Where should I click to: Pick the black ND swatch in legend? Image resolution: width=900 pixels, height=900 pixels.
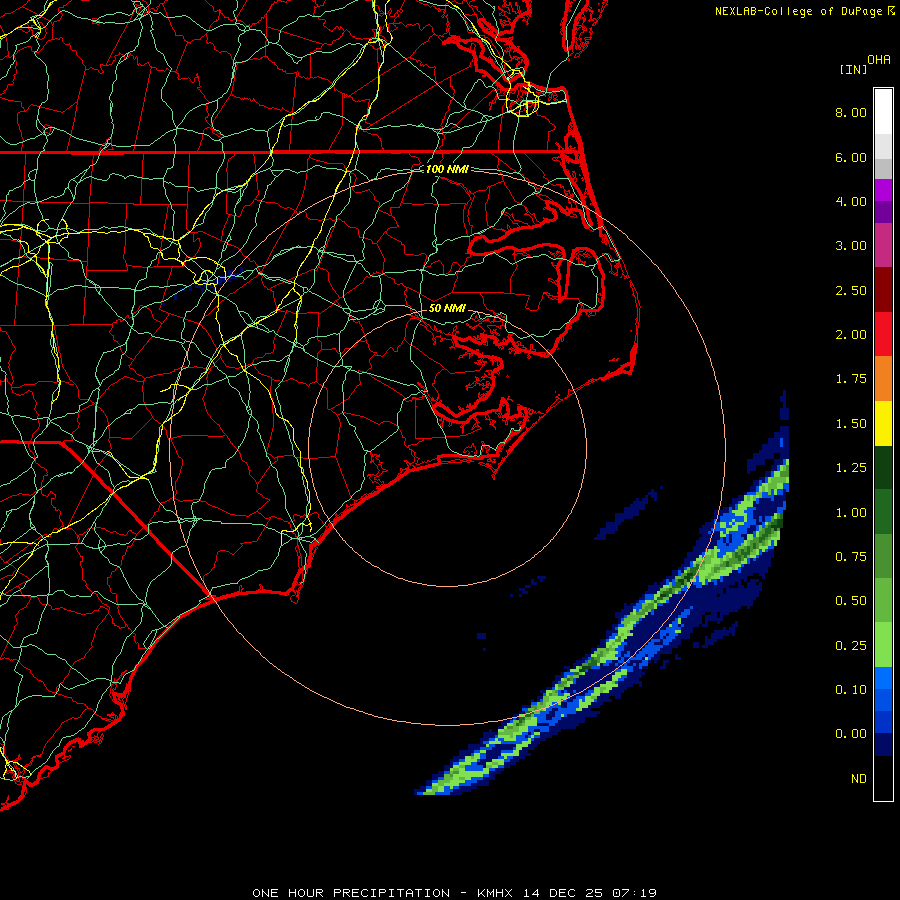883,778
